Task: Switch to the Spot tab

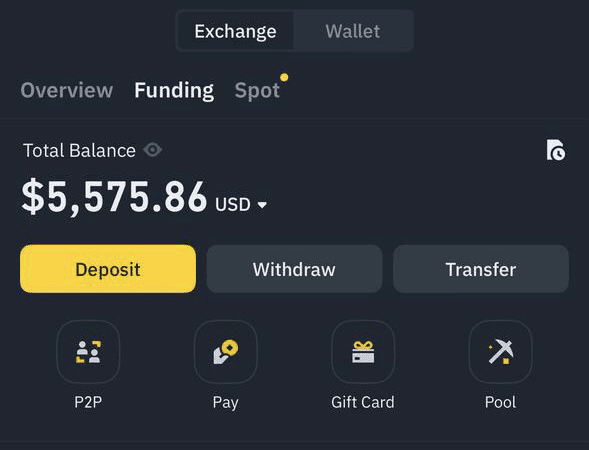Action: coord(257,91)
